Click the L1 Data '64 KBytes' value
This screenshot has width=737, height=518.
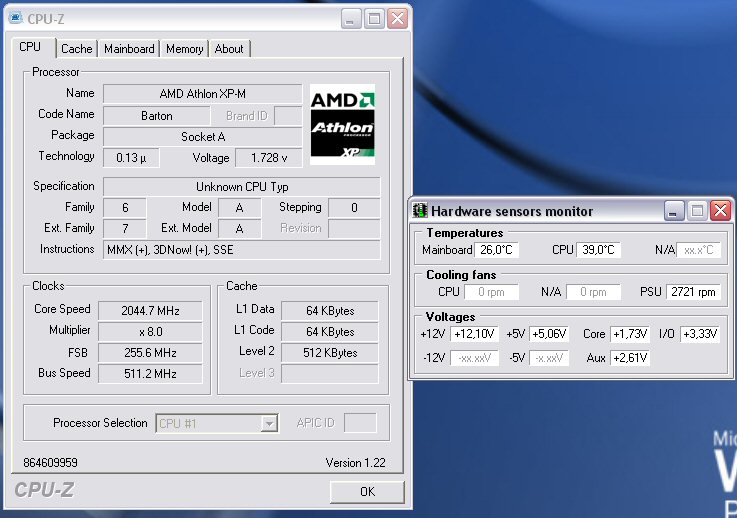[x=330, y=311]
